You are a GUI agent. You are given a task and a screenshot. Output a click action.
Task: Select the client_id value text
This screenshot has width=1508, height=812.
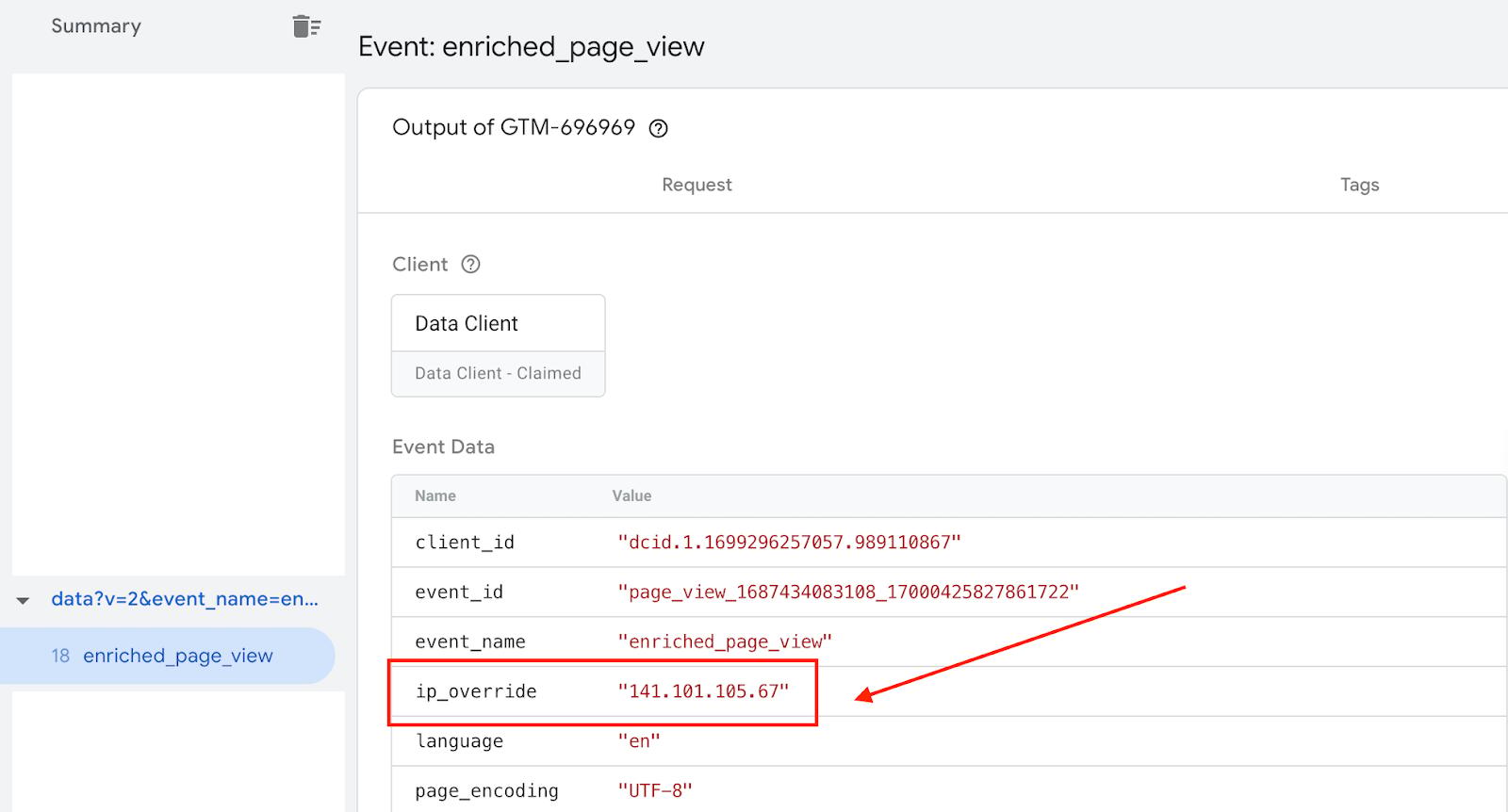(x=789, y=542)
